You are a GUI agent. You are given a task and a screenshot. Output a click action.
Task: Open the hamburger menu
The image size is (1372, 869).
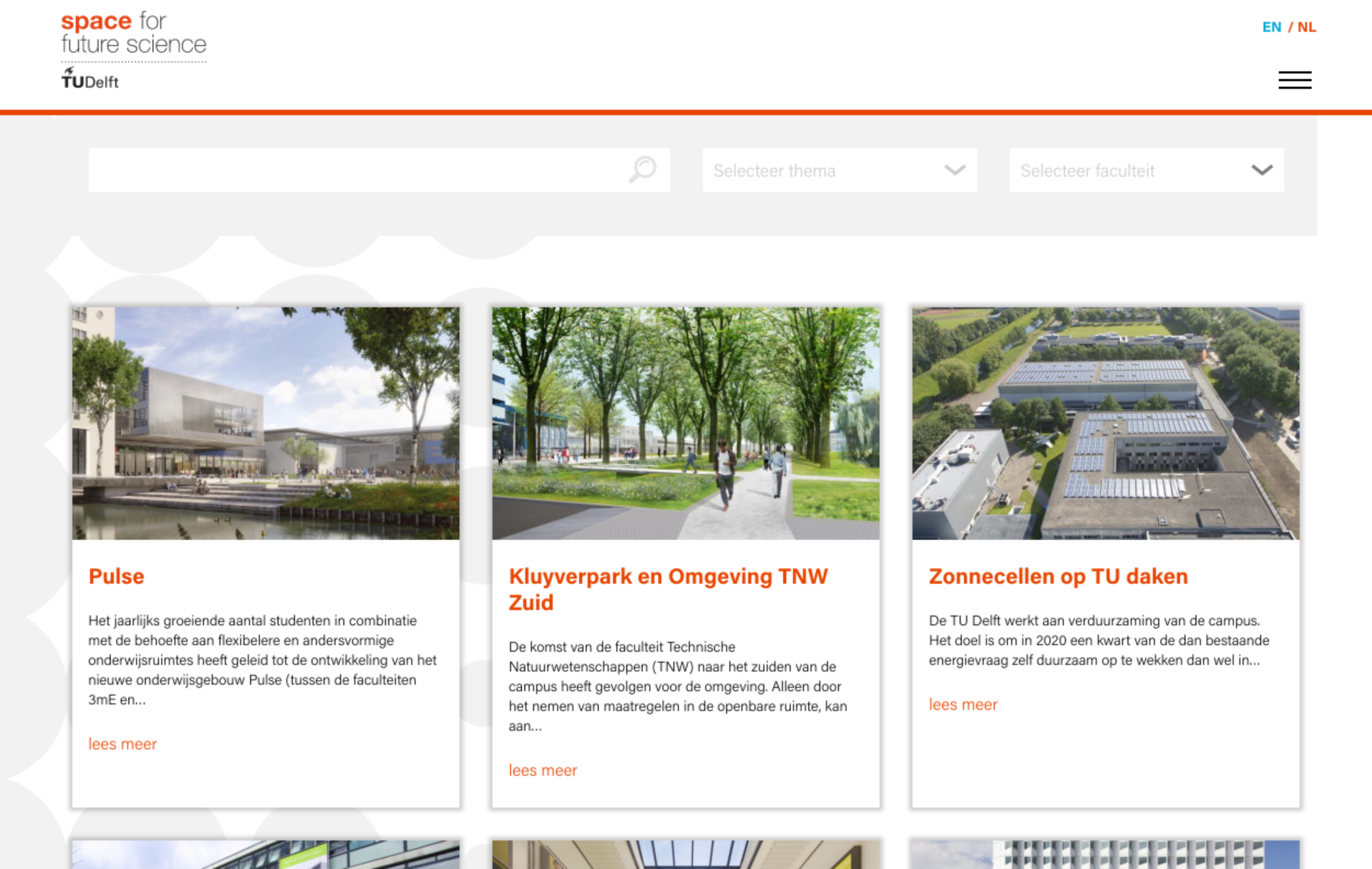point(1295,80)
